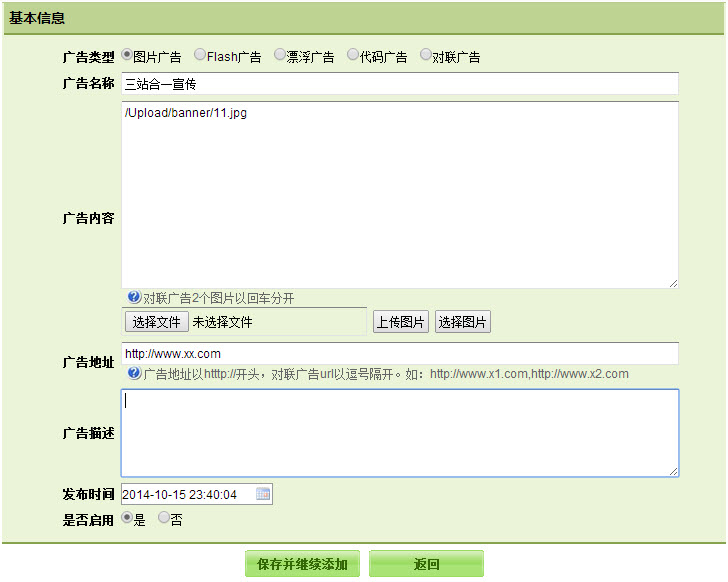Screen dimensions: 728x582
Task: Select the Flash广告 ad type
Action: (200, 55)
